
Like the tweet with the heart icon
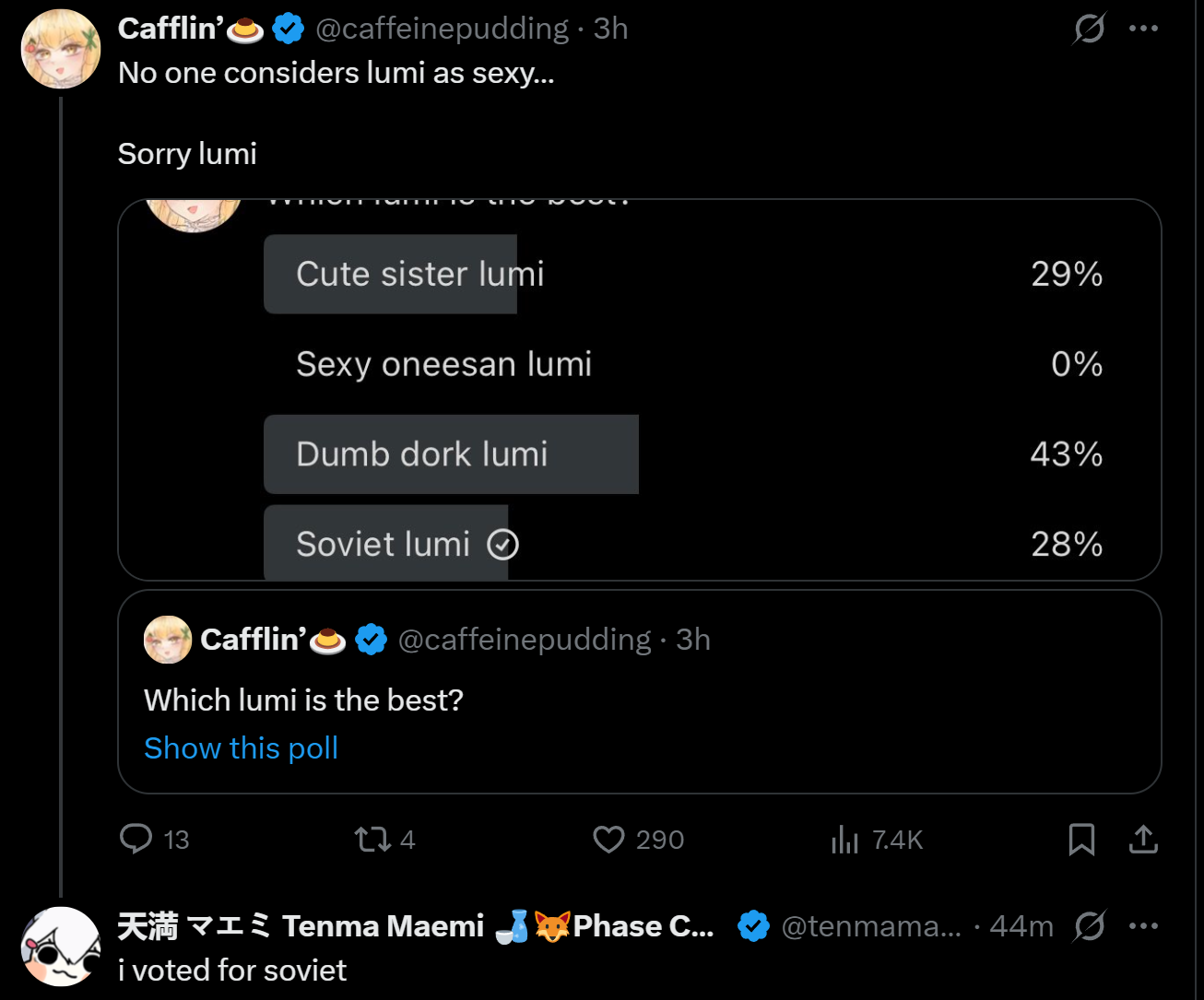tap(608, 839)
